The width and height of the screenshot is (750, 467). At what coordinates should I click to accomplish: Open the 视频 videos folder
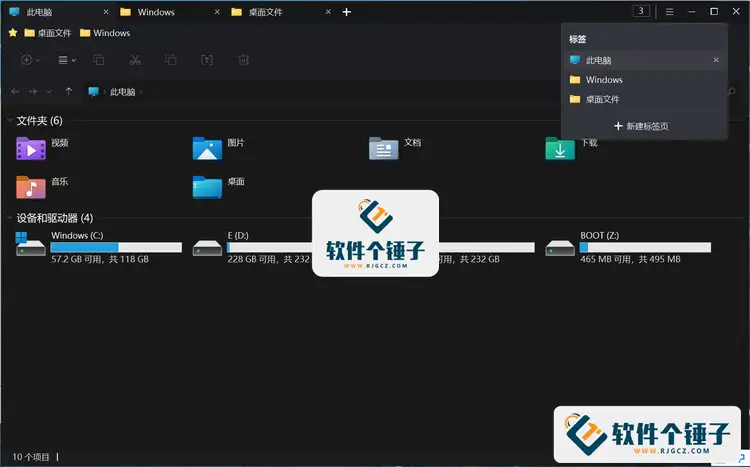click(x=31, y=149)
